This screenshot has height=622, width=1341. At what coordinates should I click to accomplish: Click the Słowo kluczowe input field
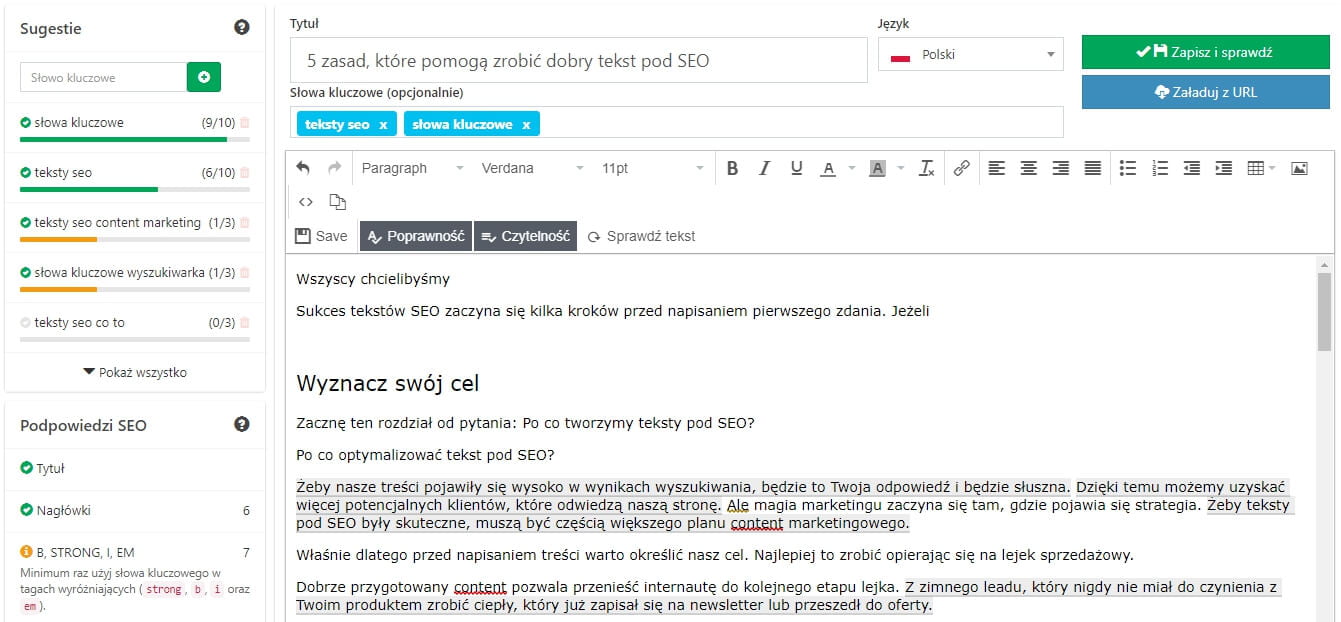point(103,77)
